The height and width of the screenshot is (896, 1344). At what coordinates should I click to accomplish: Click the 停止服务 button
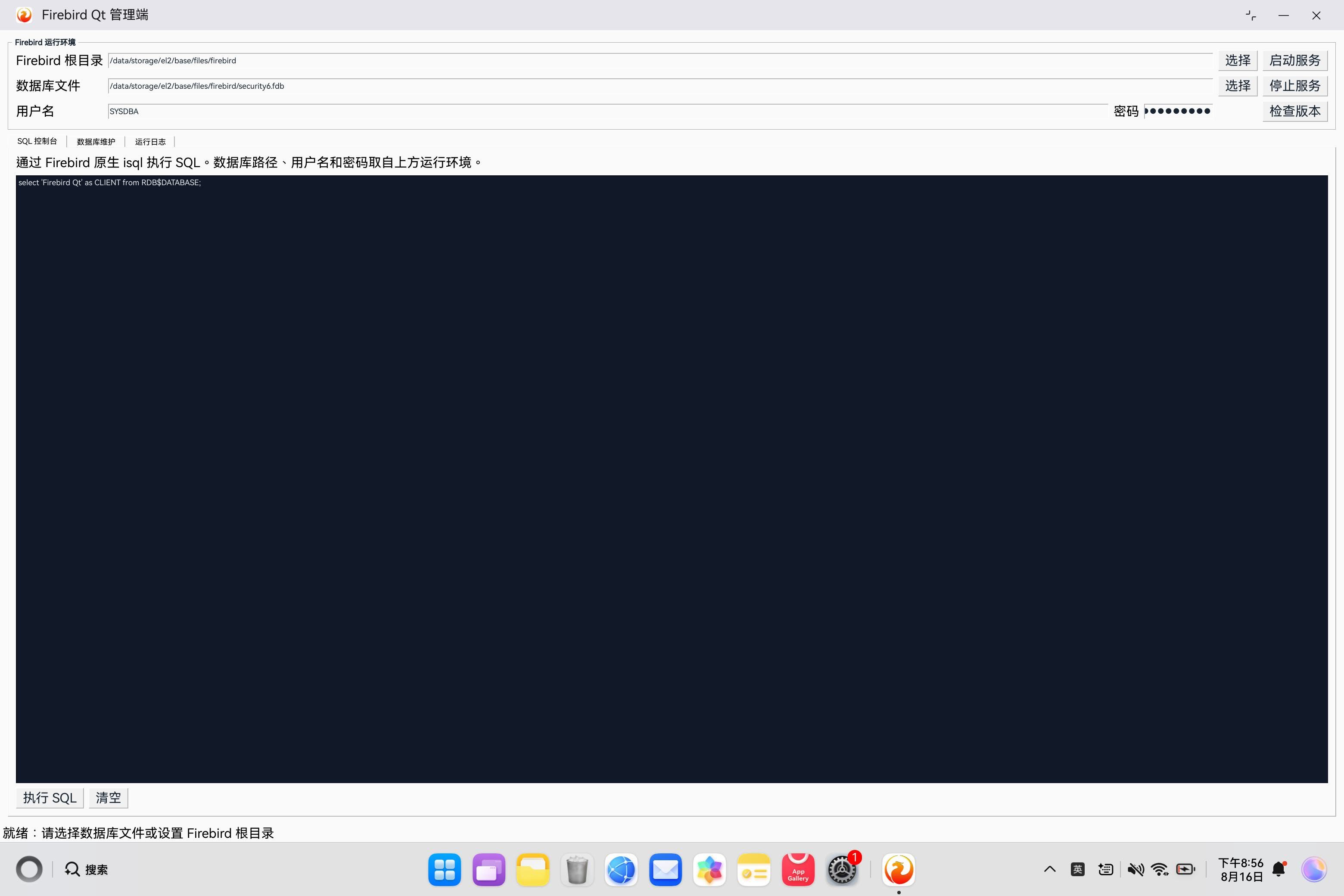[1295, 86]
